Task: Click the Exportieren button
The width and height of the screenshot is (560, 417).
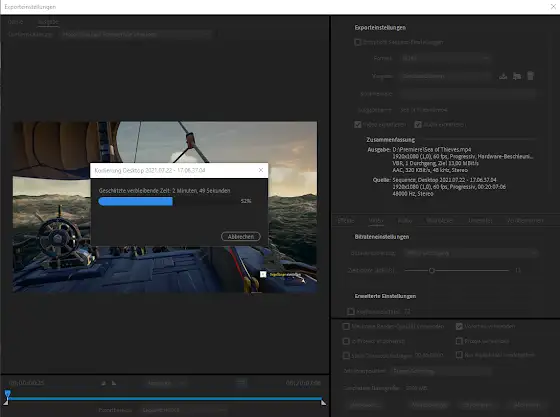Action: [478, 405]
